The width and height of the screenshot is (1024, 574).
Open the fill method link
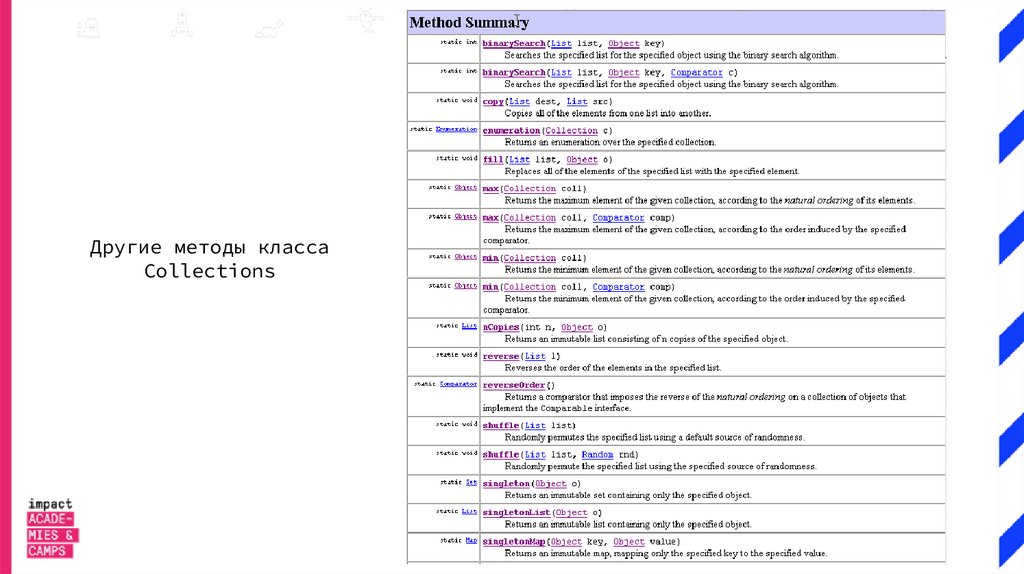click(493, 159)
